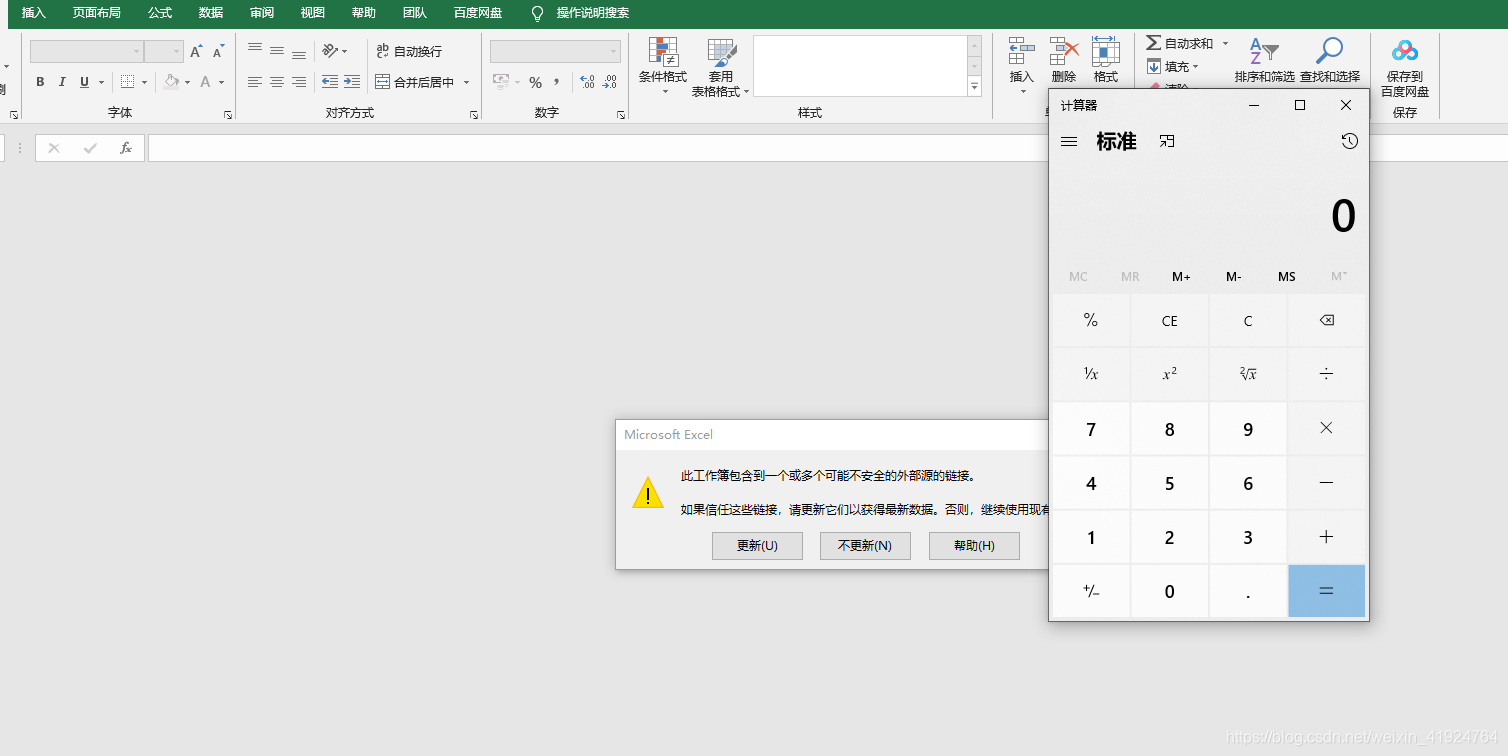Click the 操作说明搜索 search box
This screenshot has height=756, width=1508.
593,13
